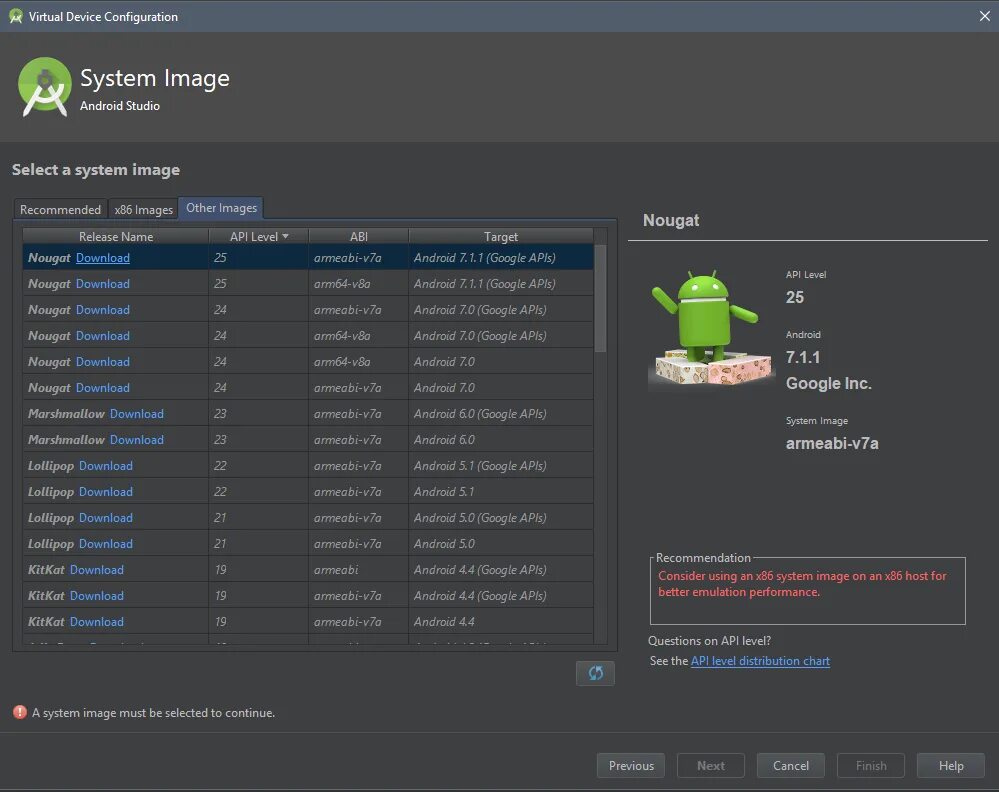Click the Previous button
Screen dimensions: 999x792
[x=631, y=766]
